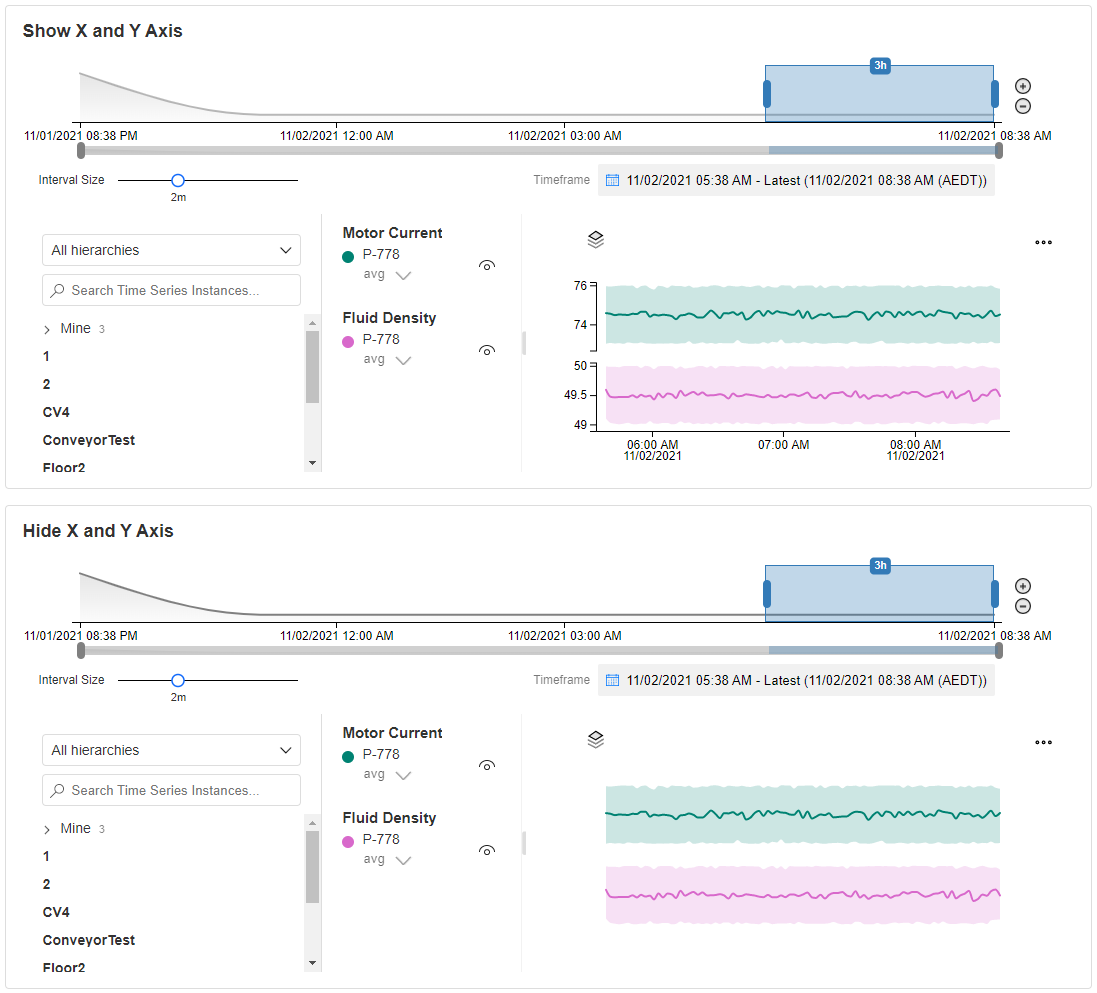Click hierarchy scrollbar up arrow in Show X and Y Axis

312,323
